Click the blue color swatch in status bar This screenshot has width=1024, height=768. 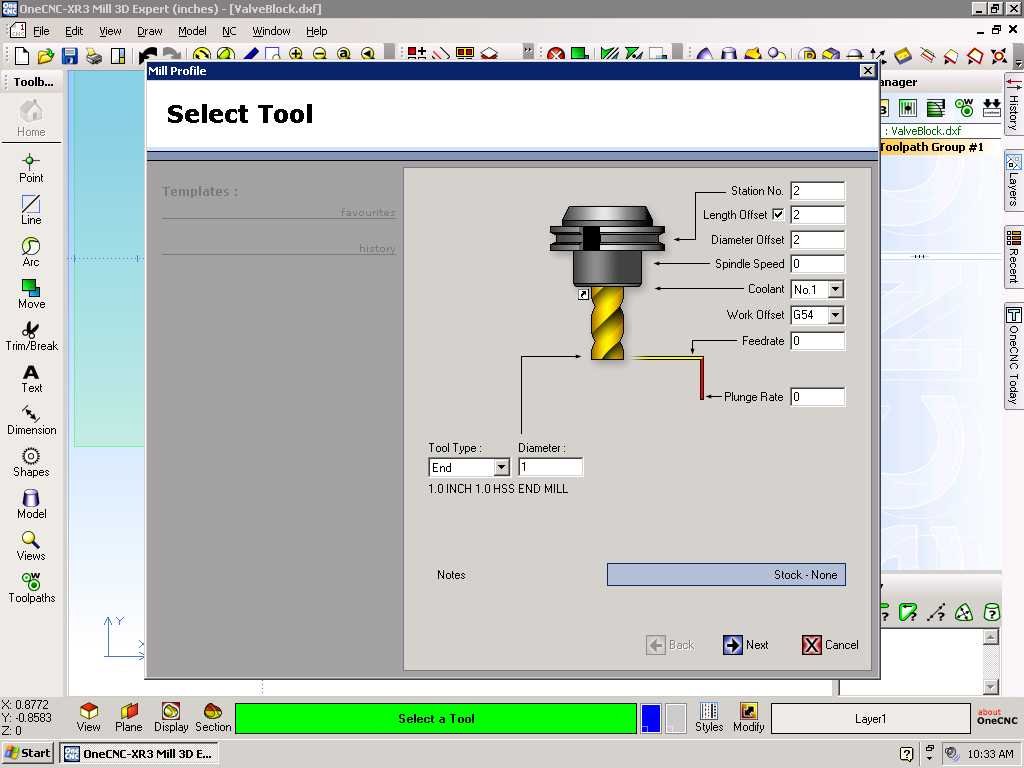pyautogui.click(x=650, y=718)
